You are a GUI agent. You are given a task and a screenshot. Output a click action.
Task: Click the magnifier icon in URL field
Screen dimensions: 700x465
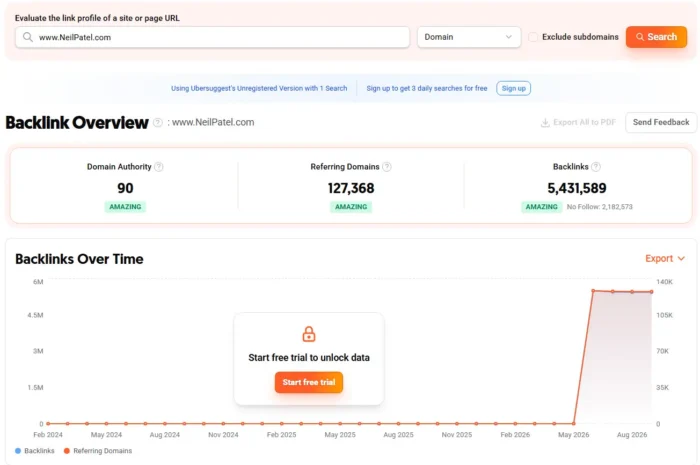point(28,37)
